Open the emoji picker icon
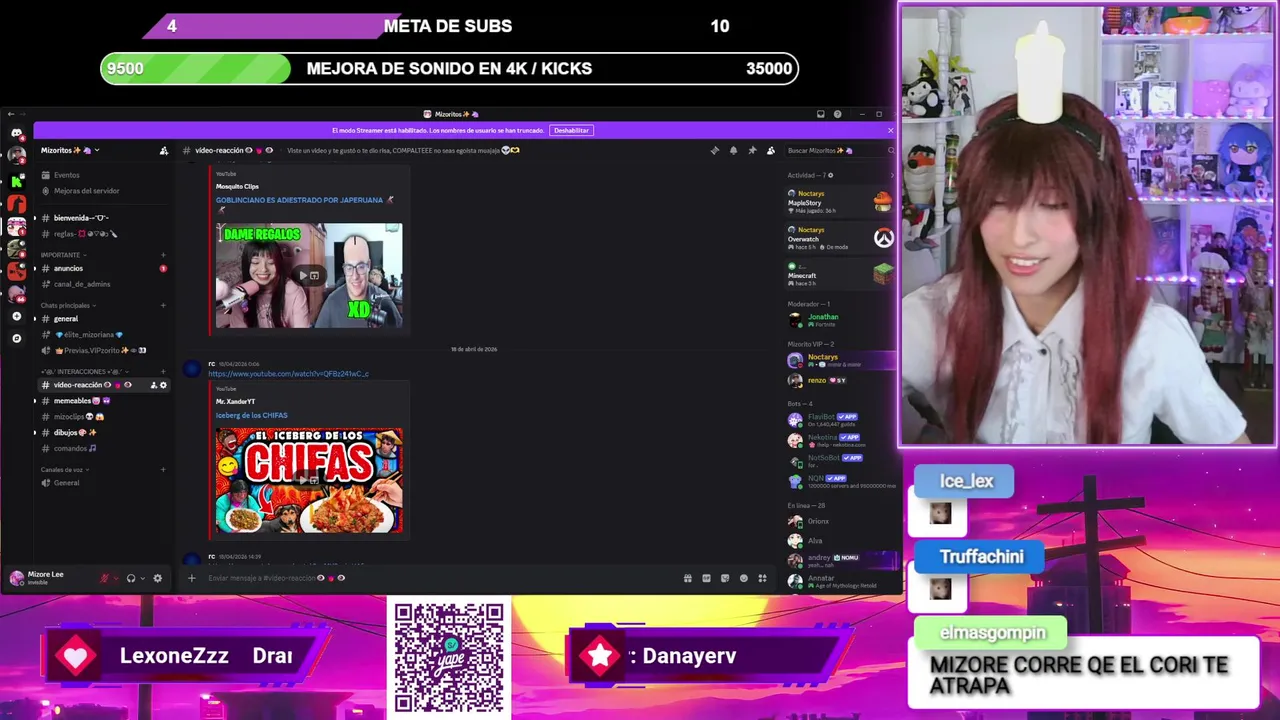Screen dimensions: 1280x720 tap(743, 578)
